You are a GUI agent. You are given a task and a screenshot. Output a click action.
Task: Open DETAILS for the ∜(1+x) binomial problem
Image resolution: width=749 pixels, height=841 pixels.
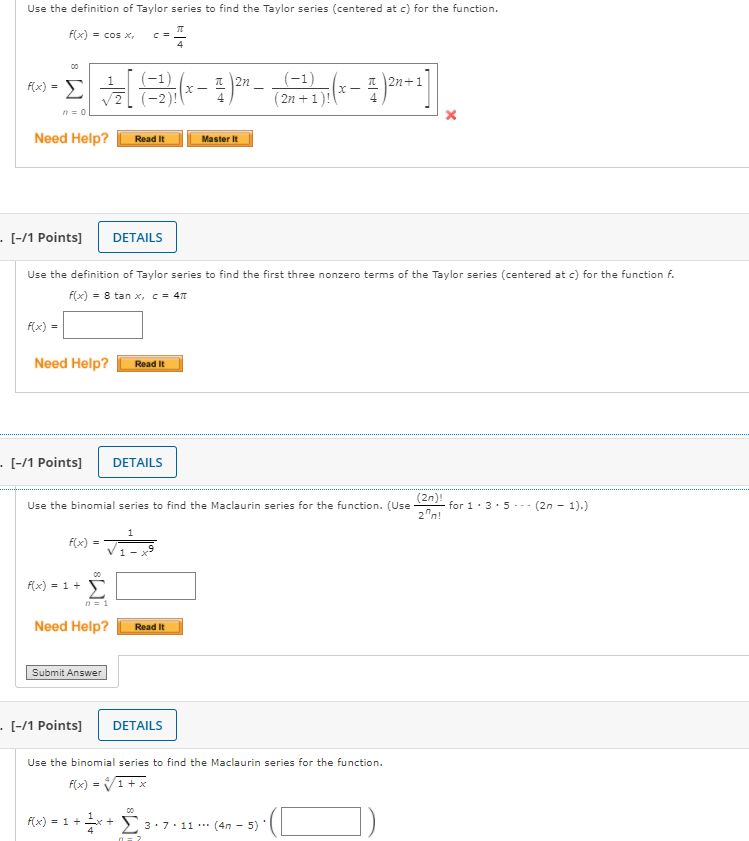coord(137,725)
